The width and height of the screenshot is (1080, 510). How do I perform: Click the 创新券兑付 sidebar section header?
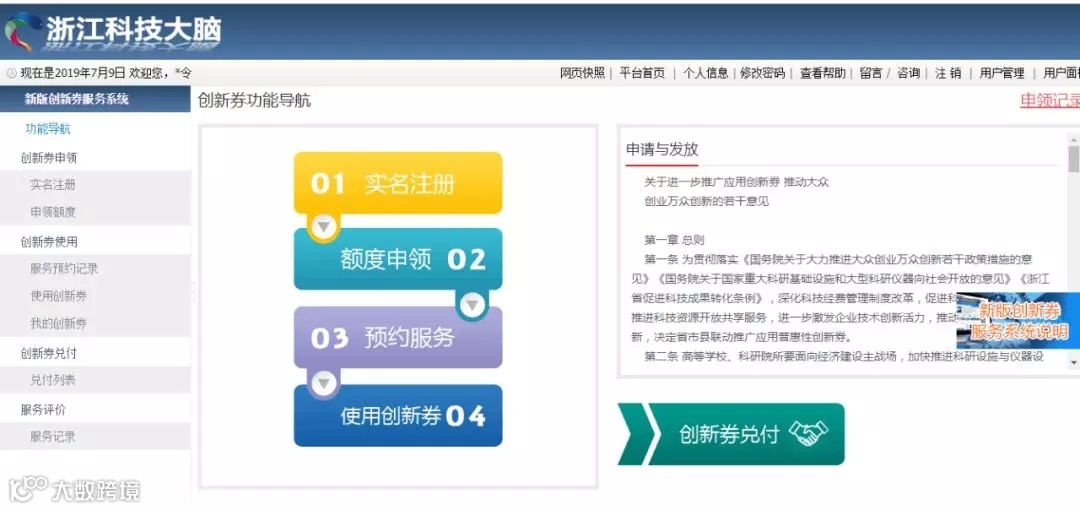point(49,354)
